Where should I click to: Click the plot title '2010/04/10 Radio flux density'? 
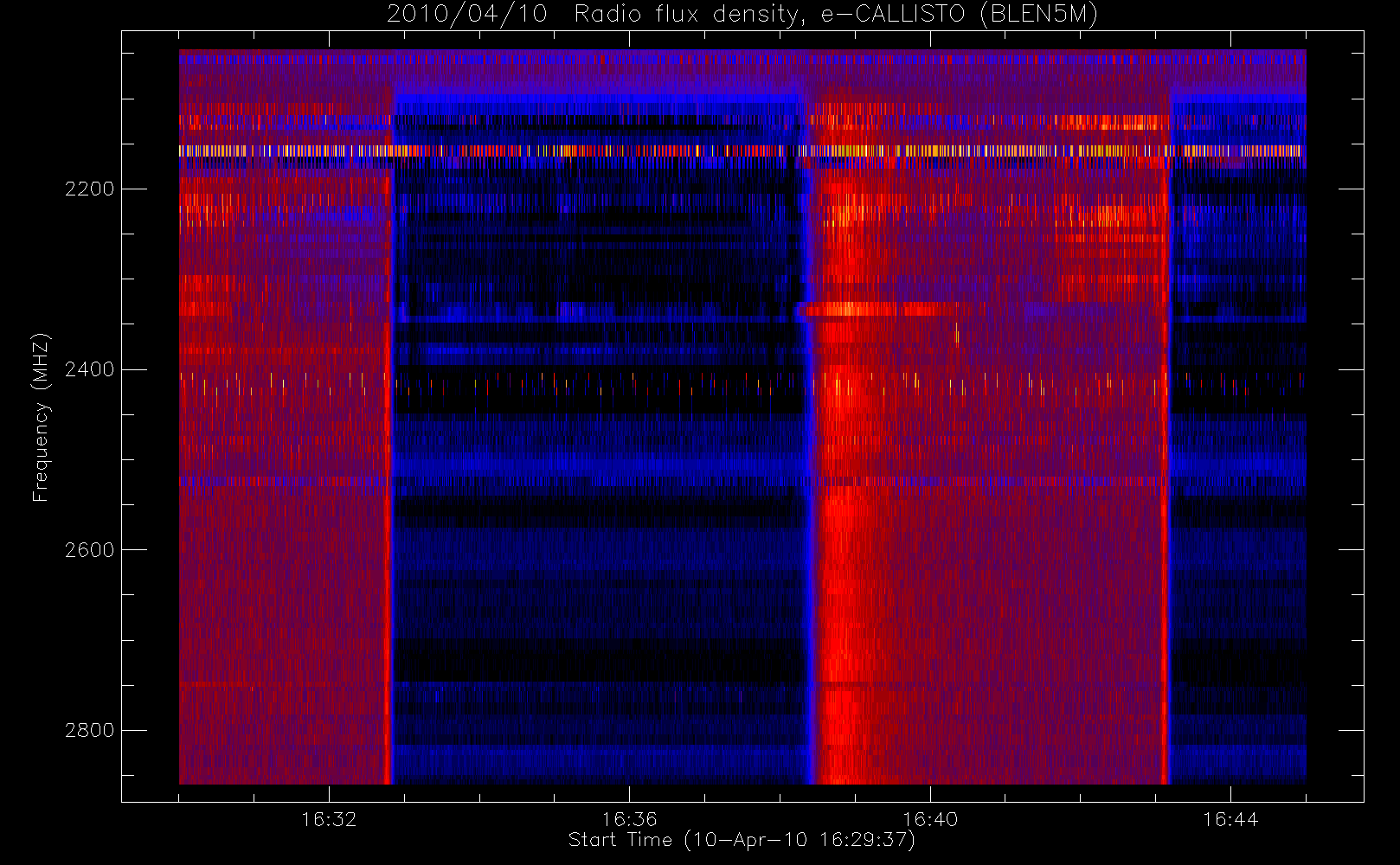click(742, 15)
